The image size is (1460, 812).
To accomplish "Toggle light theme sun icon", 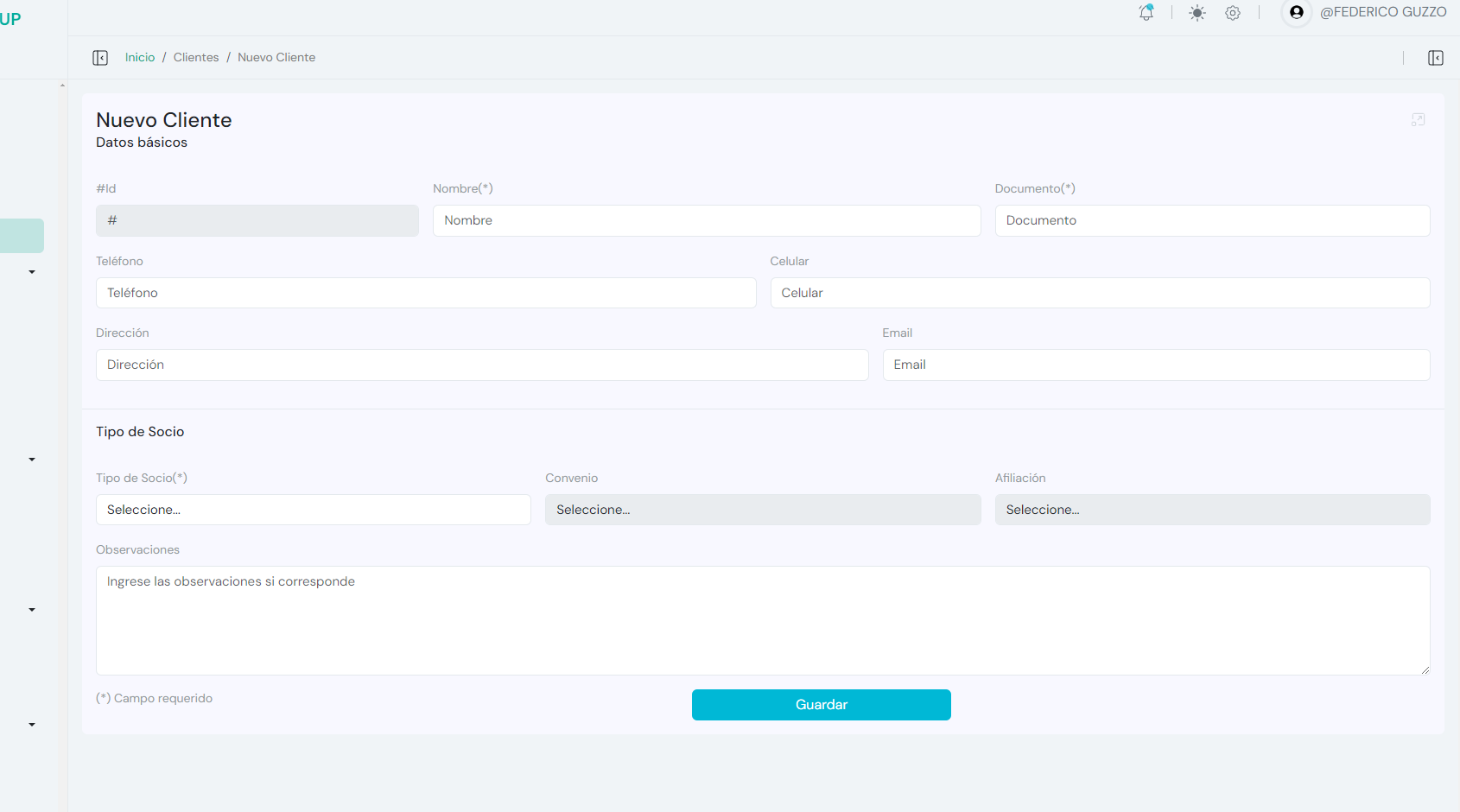I will point(1197,13).
